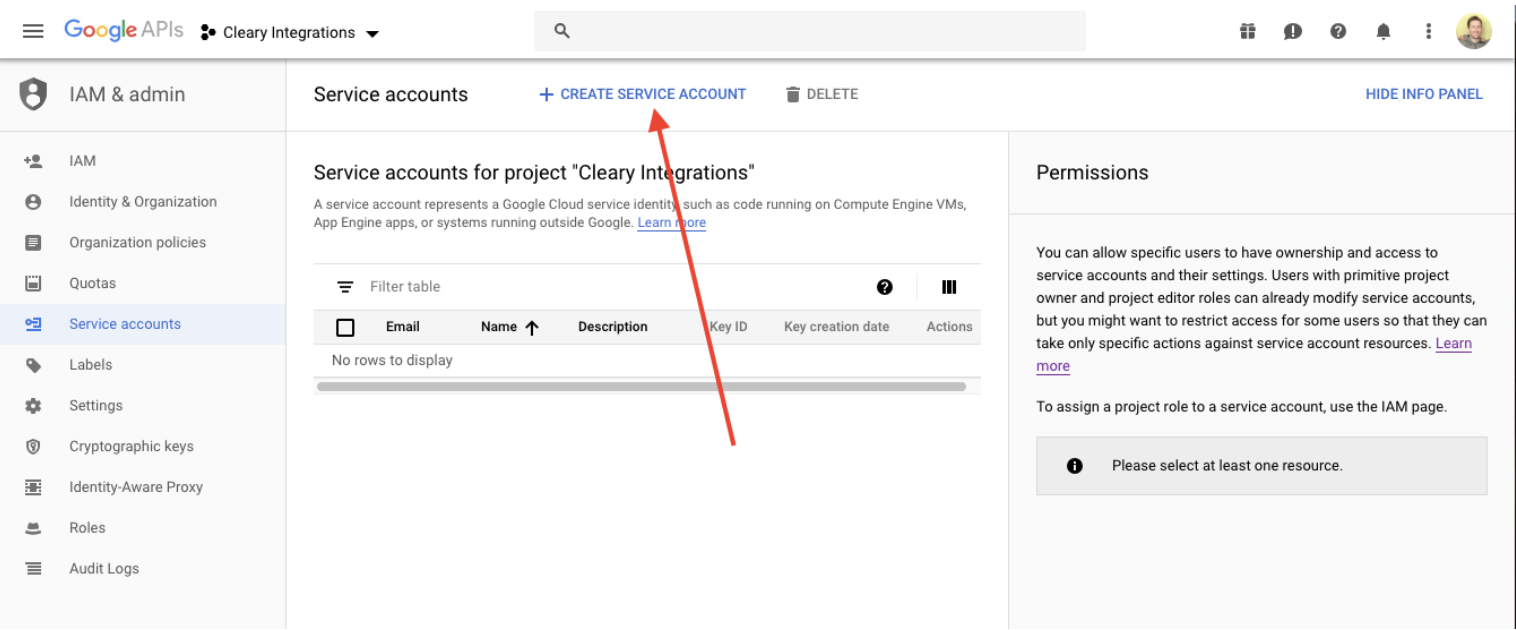The image size is (1516, 630).
Task: Click the filter table icon
Action: (x=345, y=287)
